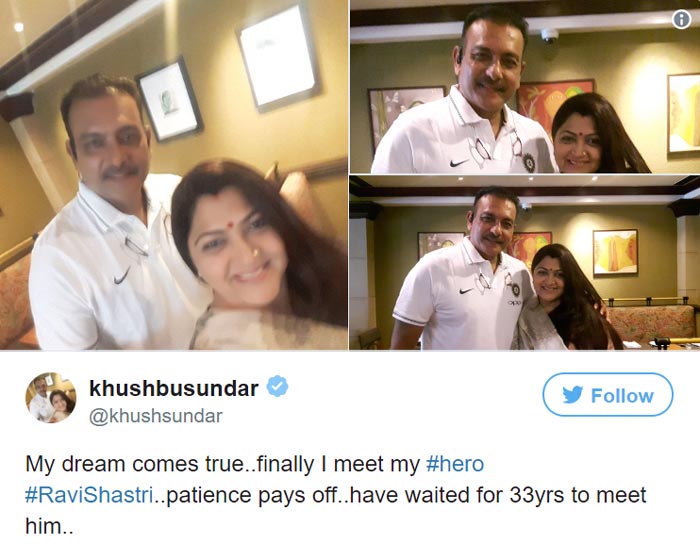Open the khushbusundar profile avatar

coord(50,397)
